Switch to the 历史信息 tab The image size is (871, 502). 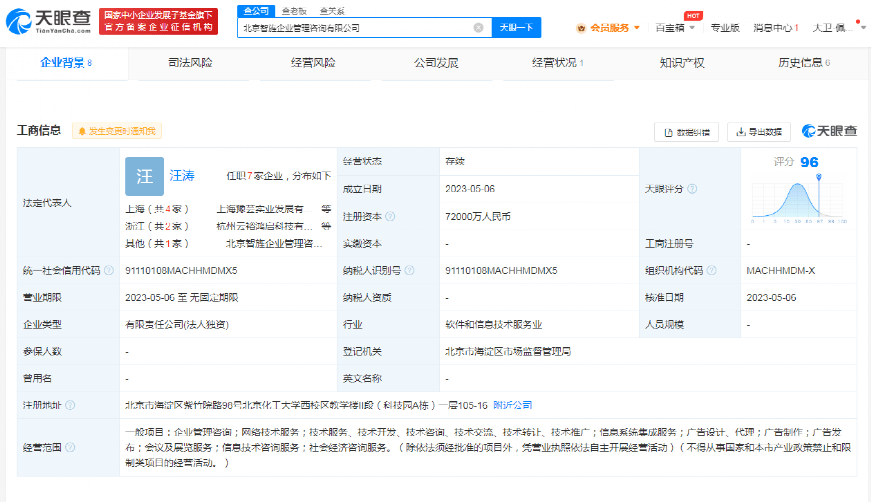click(x=804, y=63)
